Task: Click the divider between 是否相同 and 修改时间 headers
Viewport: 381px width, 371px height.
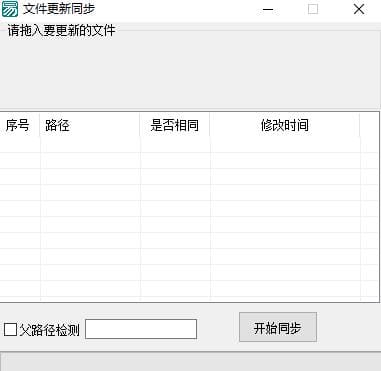Action: [210, 125]
